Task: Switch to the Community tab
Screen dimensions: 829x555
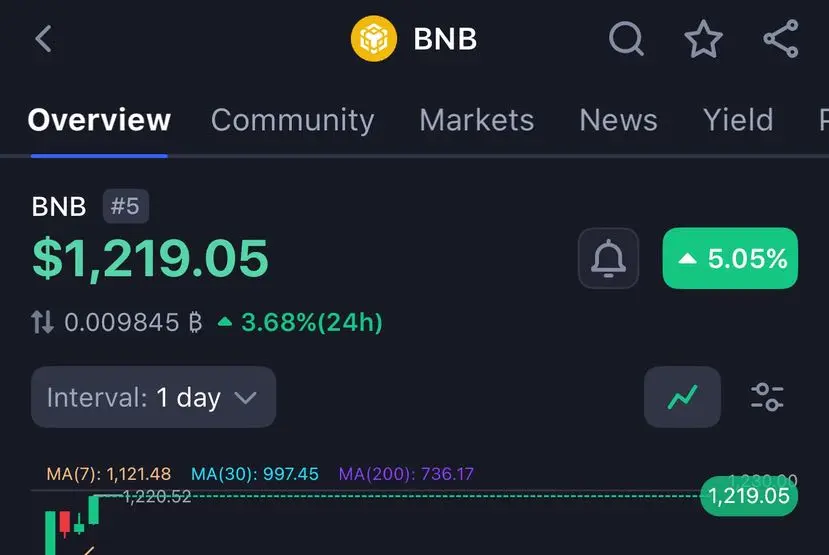Action: [x=292, y=120]
